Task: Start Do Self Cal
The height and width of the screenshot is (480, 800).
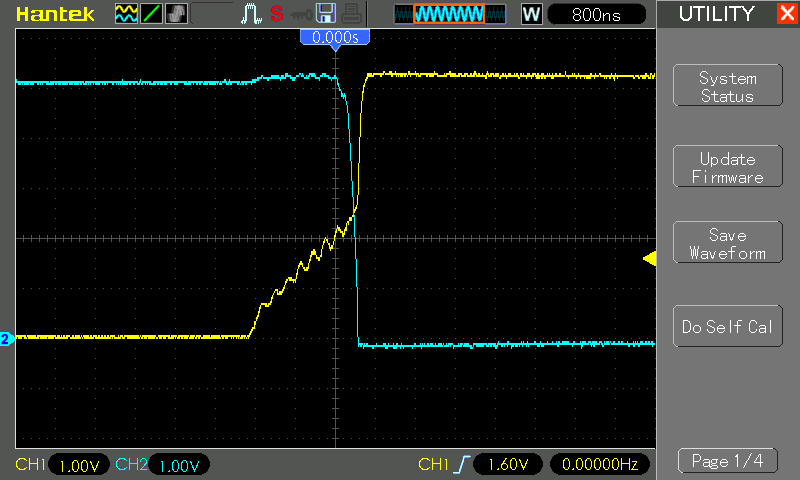Action: coord(728,326)
